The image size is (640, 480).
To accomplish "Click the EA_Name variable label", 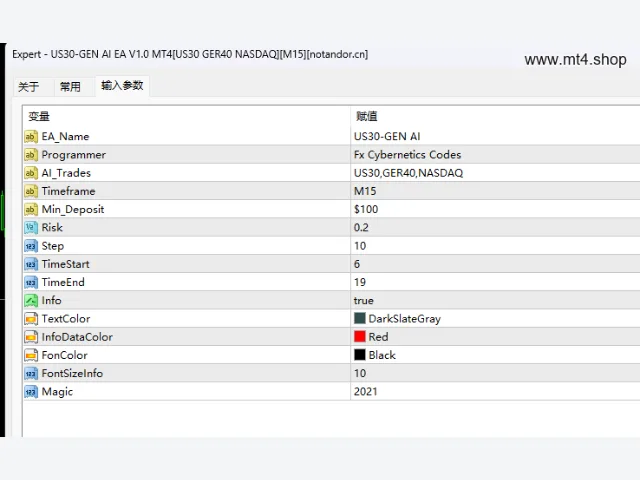I will coord(65,136).
